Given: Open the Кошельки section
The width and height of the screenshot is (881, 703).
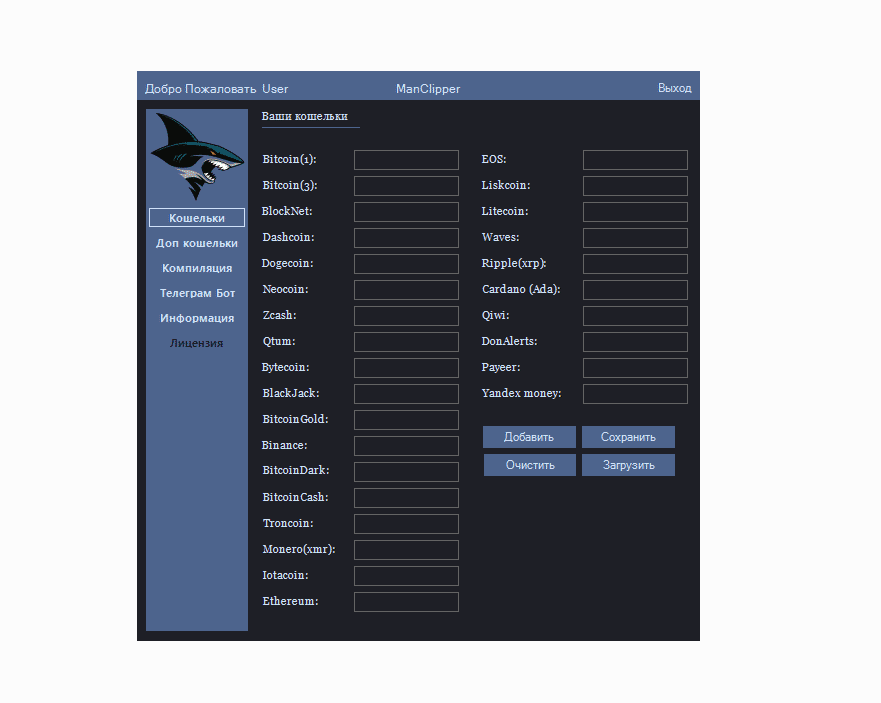Looking at the screenshot, I should [196, 217].
